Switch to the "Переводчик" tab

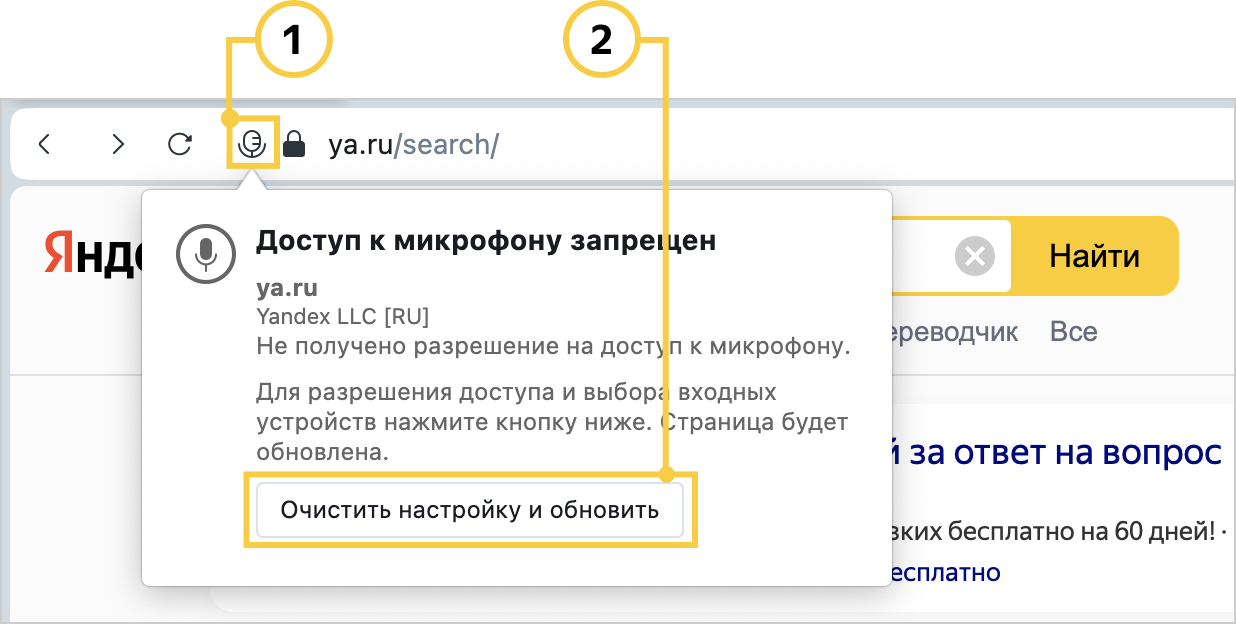click(948, 332)
